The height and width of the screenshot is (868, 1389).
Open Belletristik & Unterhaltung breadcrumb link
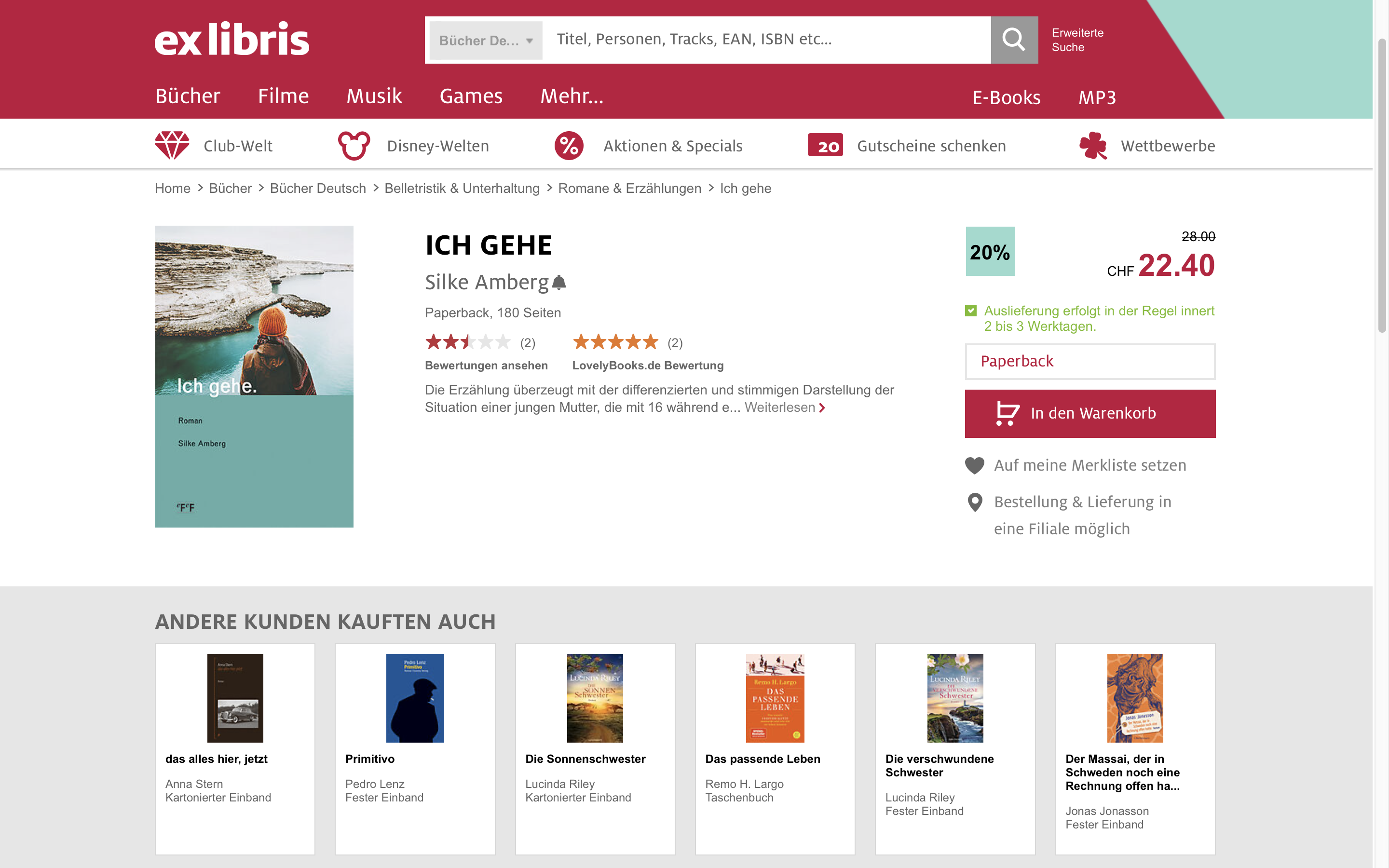[462, 188]
